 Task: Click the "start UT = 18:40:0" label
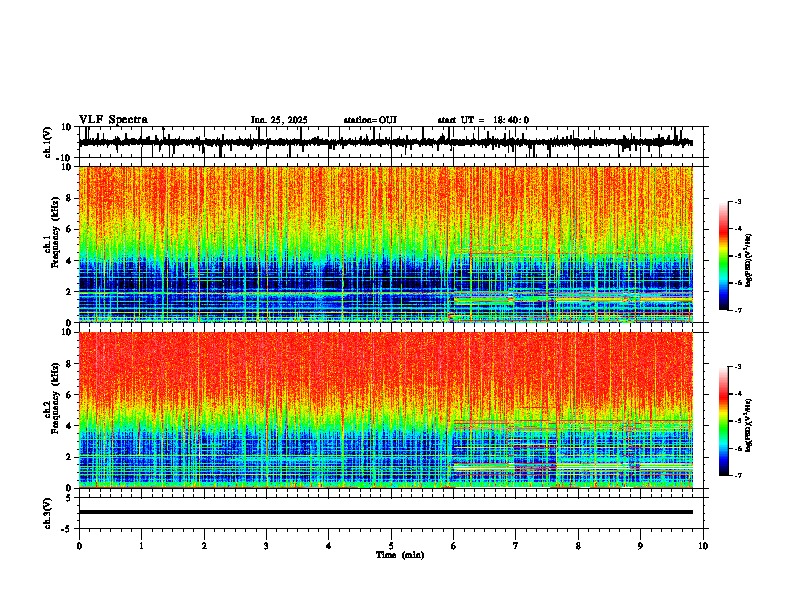tap(483, 120)
